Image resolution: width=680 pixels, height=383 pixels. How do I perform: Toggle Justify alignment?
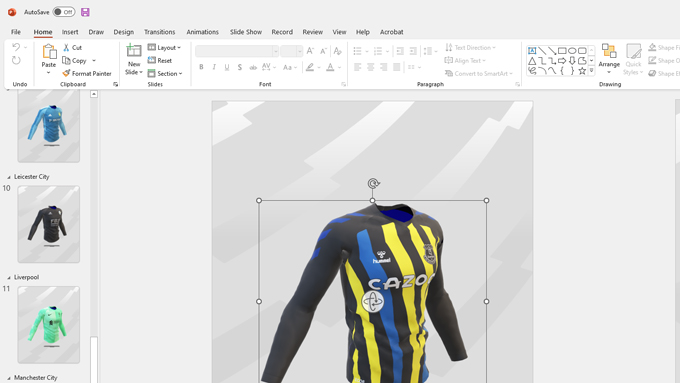click(396, 67)
